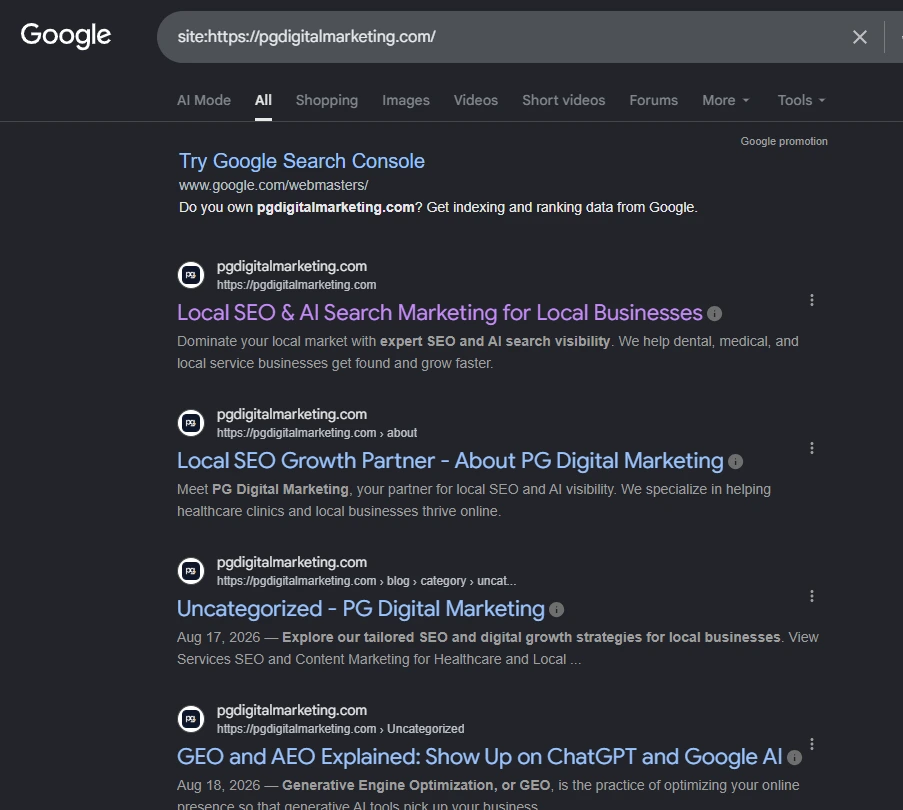Image resolution: width=903 pixels, height=810 pixels.
Task: Expand the More dropdown menu
Action: coord(726,100)
